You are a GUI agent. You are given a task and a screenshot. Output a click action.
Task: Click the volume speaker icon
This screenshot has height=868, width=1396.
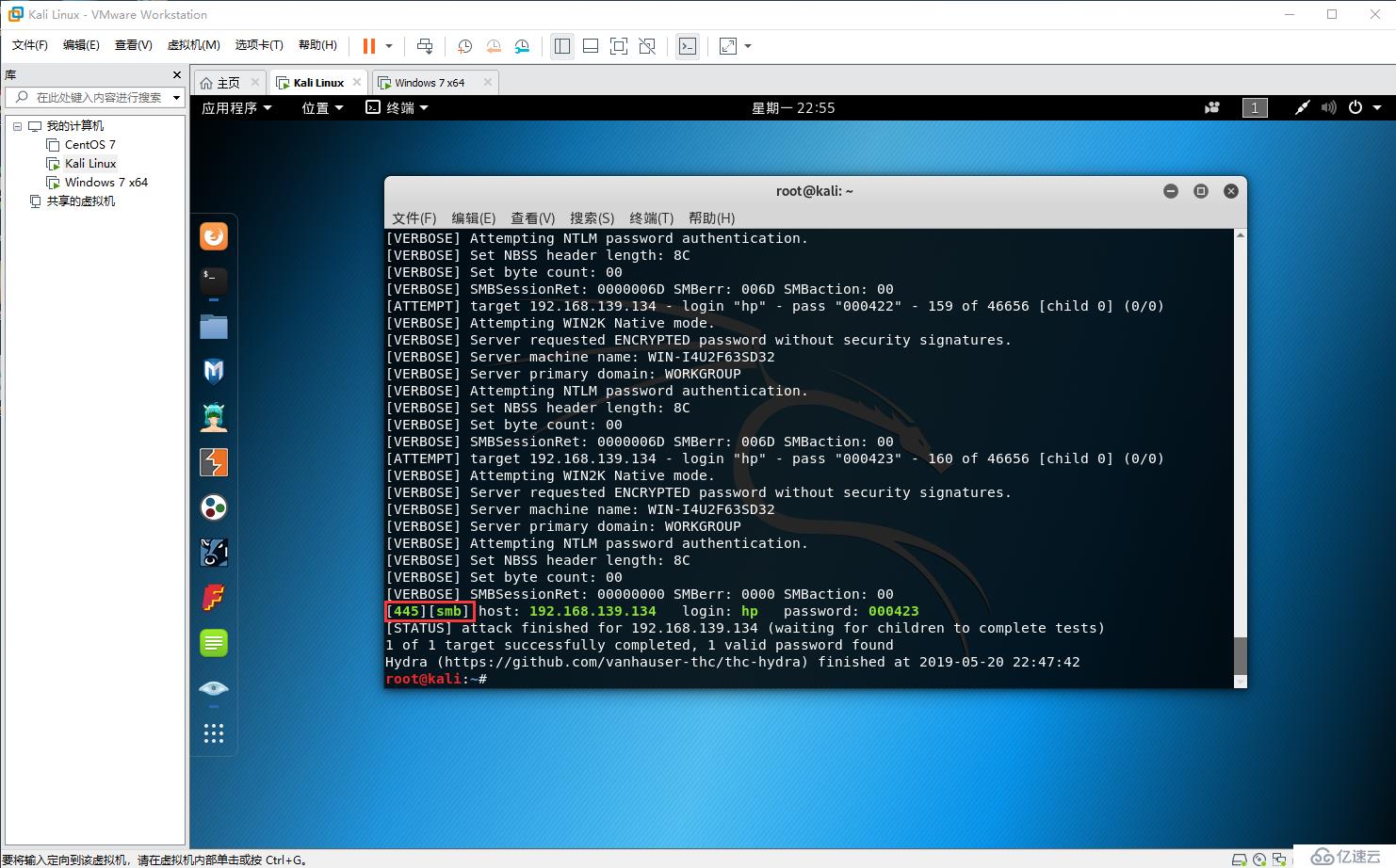(x=1328, y=107)
